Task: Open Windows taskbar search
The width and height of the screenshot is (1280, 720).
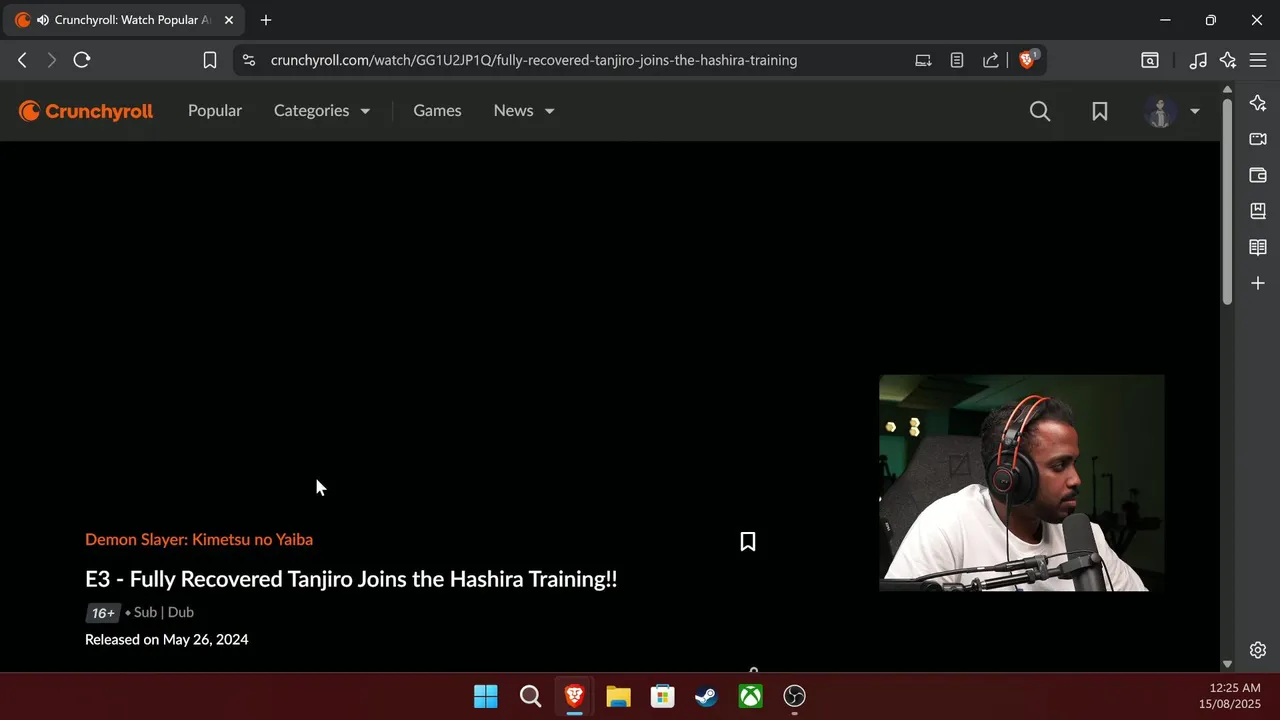Action: tap(531, 696)
